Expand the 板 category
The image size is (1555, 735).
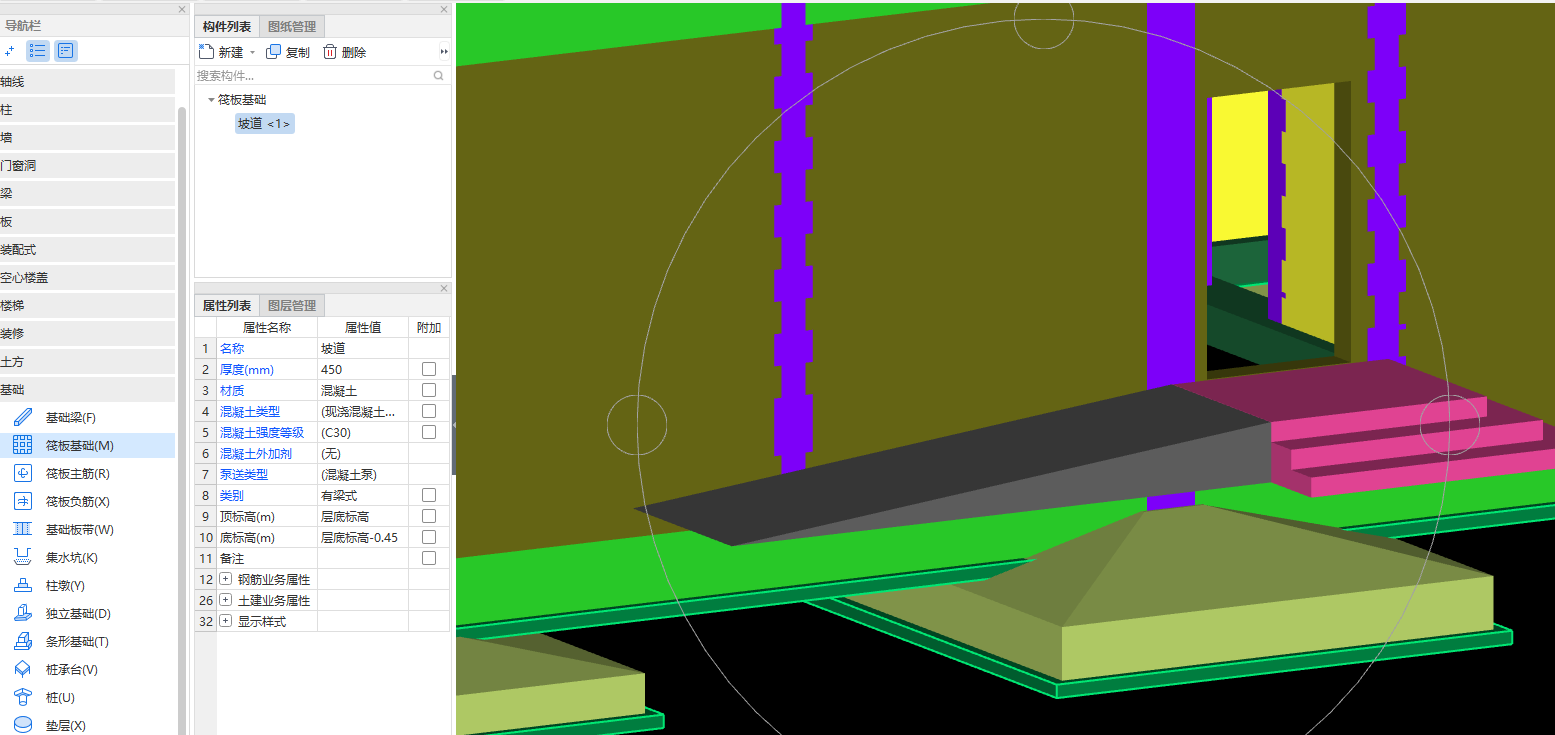click(87, 222)
